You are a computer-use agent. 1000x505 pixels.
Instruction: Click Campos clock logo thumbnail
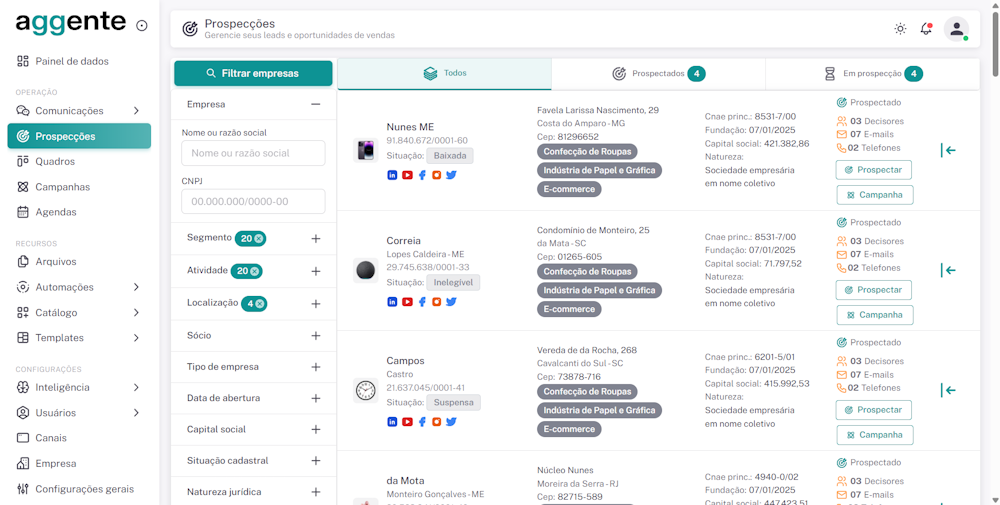coord(365,390)
